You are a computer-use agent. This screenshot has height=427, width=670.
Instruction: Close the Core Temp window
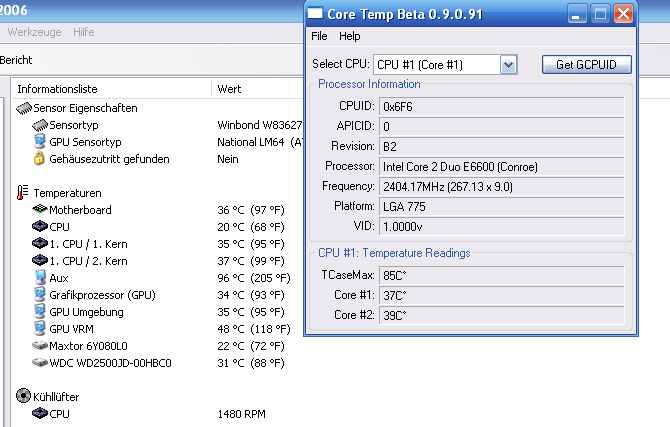pyautogui.click(x=623, y=14)
